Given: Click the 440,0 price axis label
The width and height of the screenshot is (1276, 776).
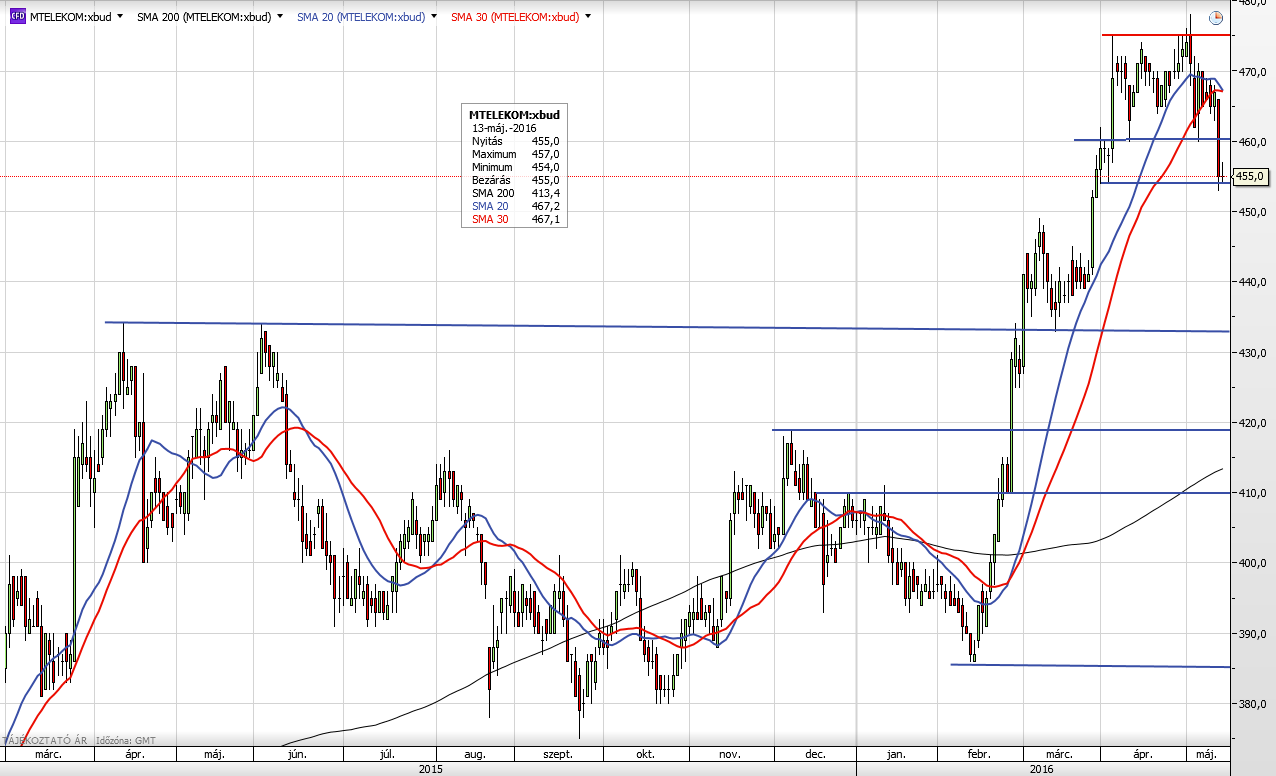Looking at the screenshot, I should [1252, 283].
